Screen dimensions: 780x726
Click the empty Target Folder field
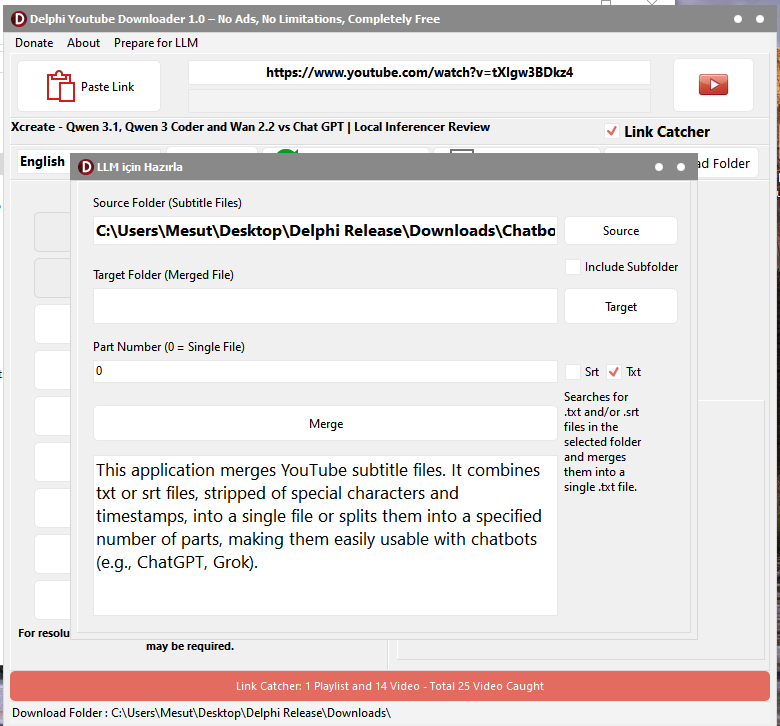(325, 306)
